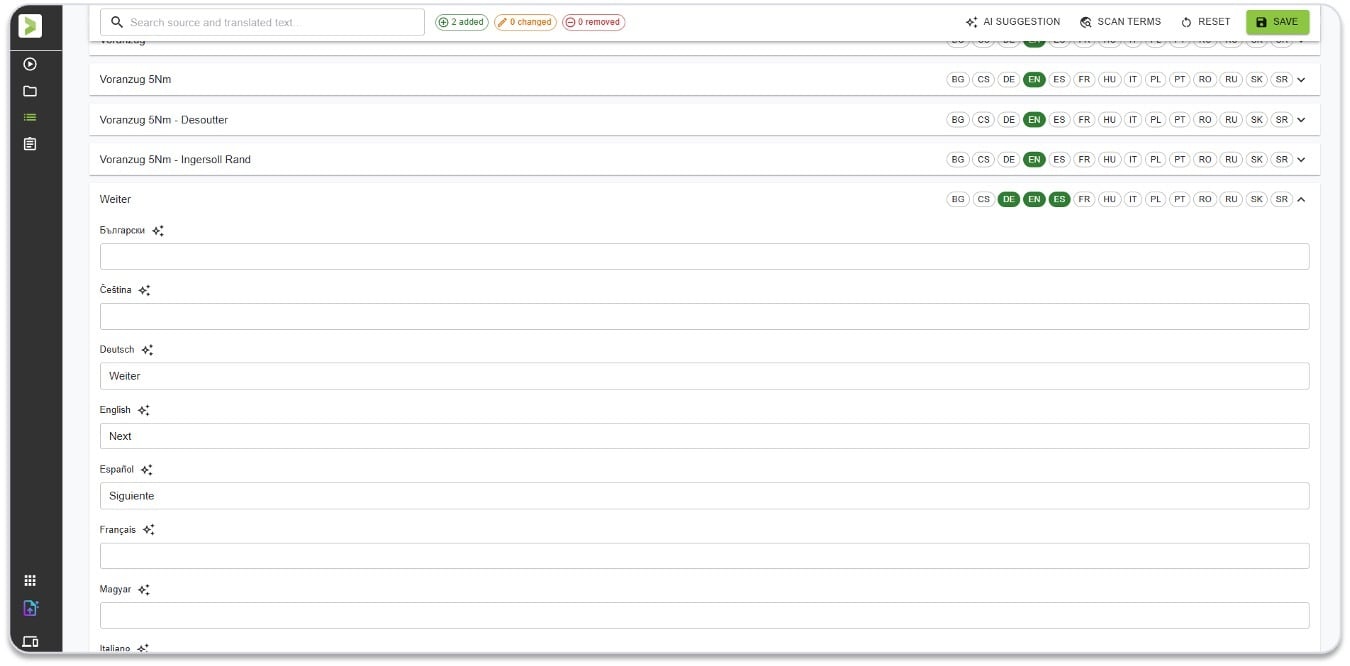Viewport: 1350px width, 666px height.
Task: Click the AI sparkle icon beside Français
Action: coord(148,530)
